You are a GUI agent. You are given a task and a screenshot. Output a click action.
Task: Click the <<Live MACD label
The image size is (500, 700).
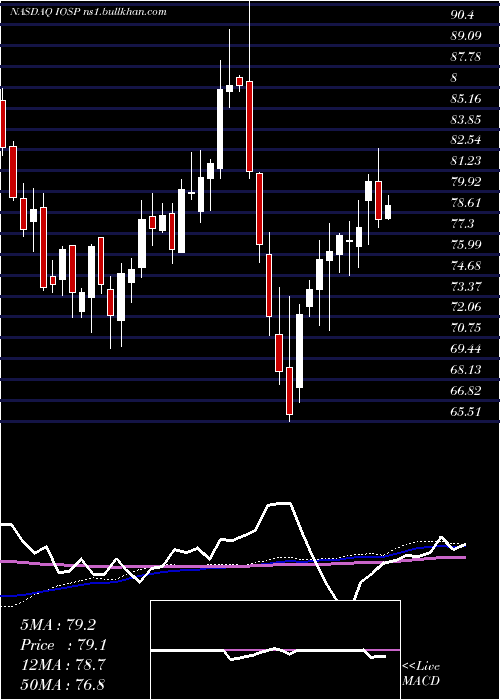(421, 674)
